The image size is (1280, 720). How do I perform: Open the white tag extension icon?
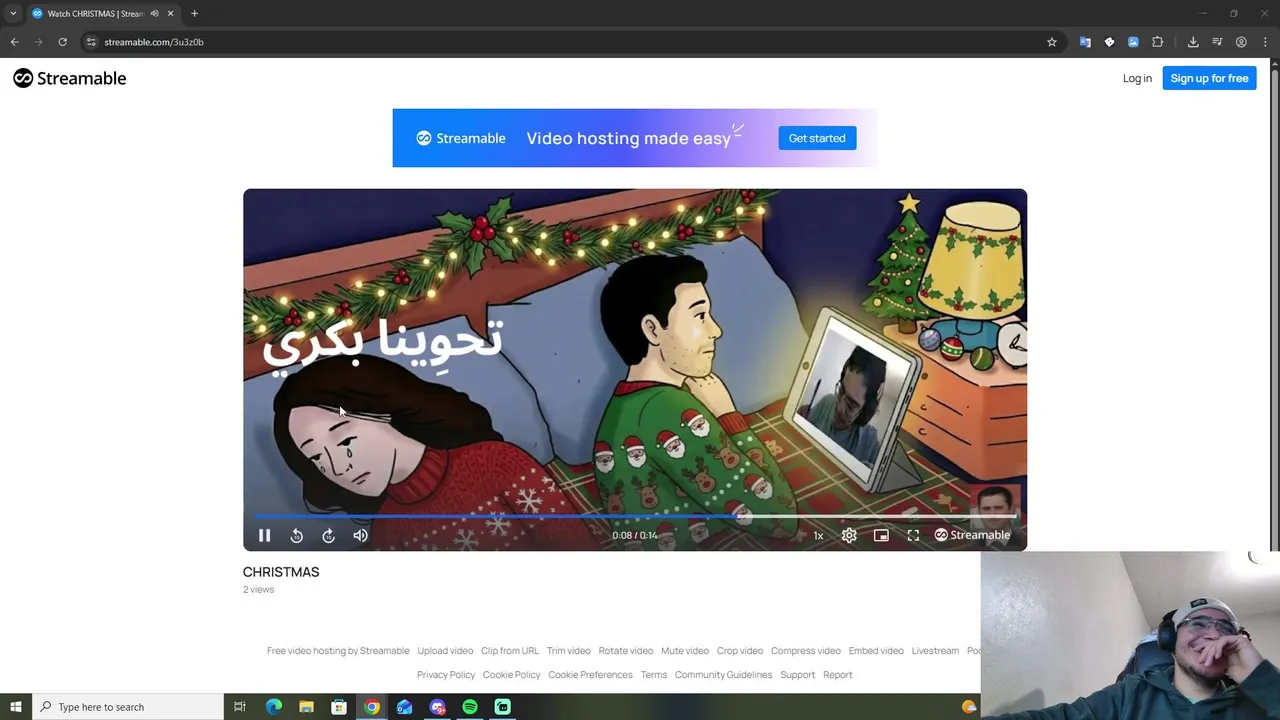1109,42
